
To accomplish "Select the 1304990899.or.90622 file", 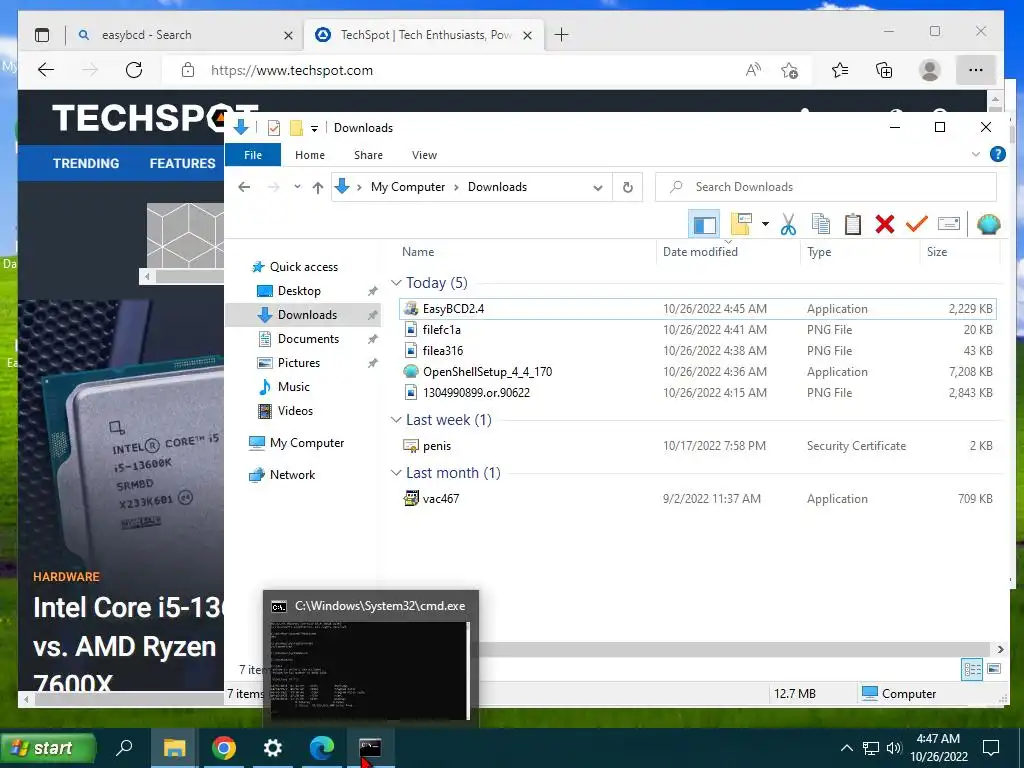I will tap(697, 392).
